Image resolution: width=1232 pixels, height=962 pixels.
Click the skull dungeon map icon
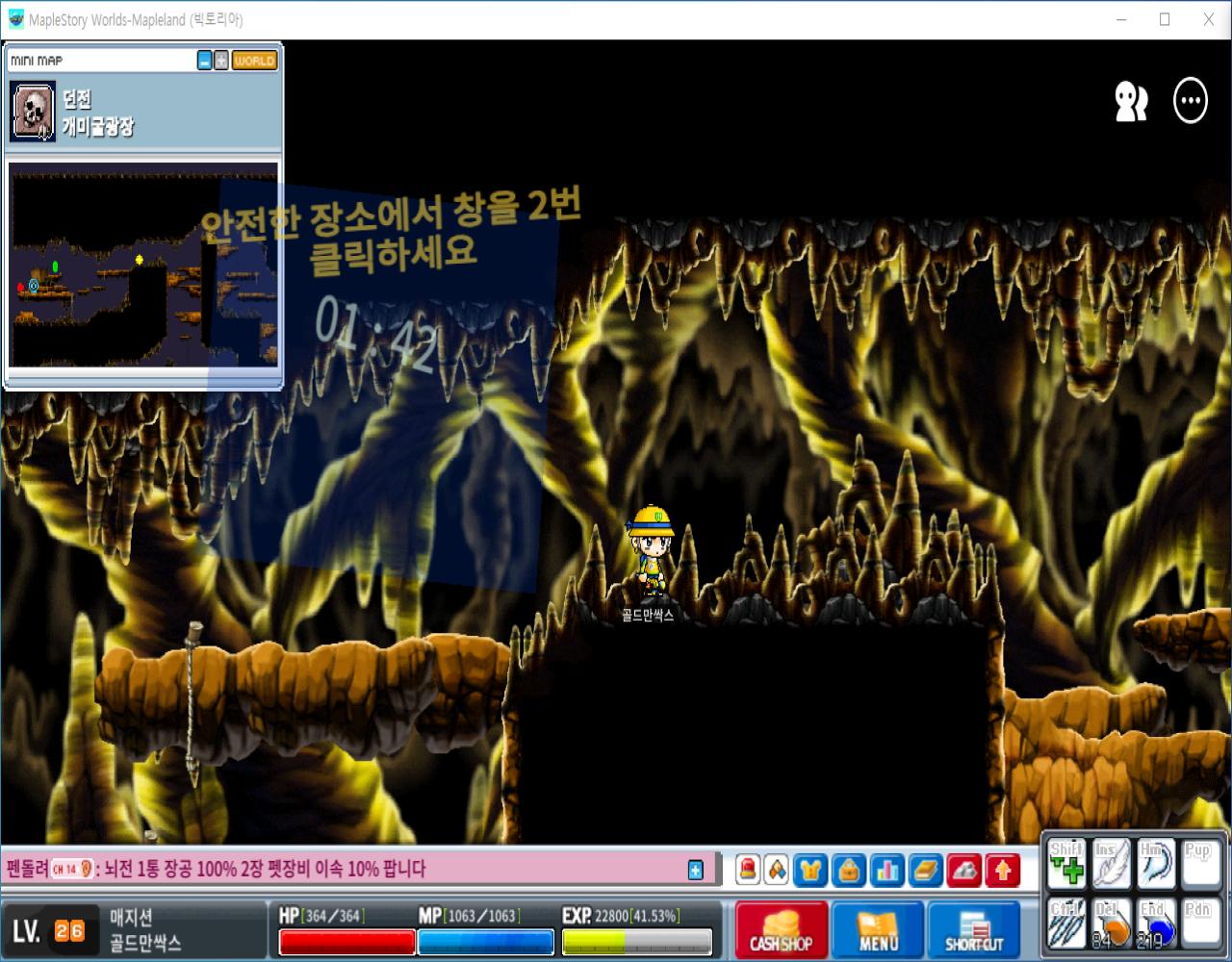pyautogui.click(x=33, y=112)
